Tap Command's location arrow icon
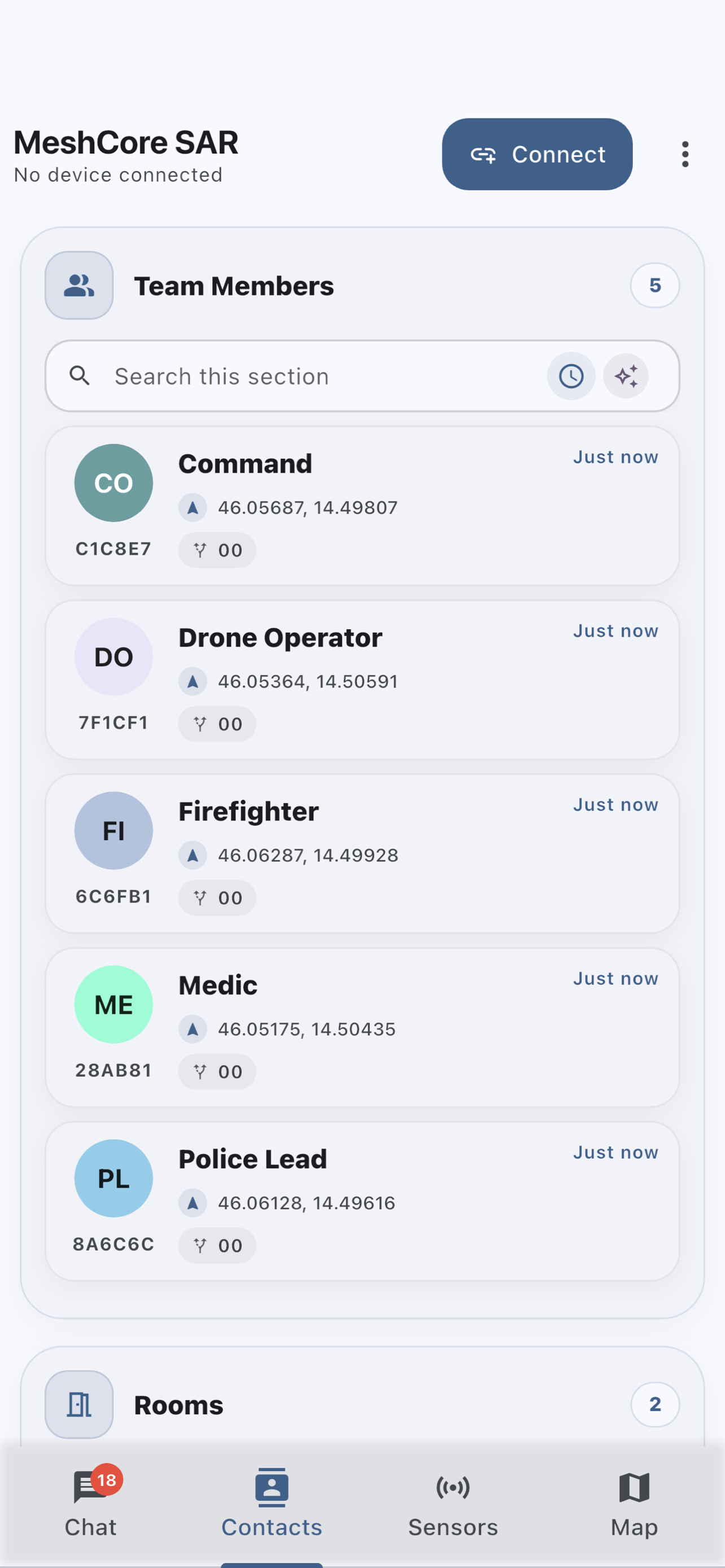The height and width of the screenshot is (1568, 725). click(193, 507)
